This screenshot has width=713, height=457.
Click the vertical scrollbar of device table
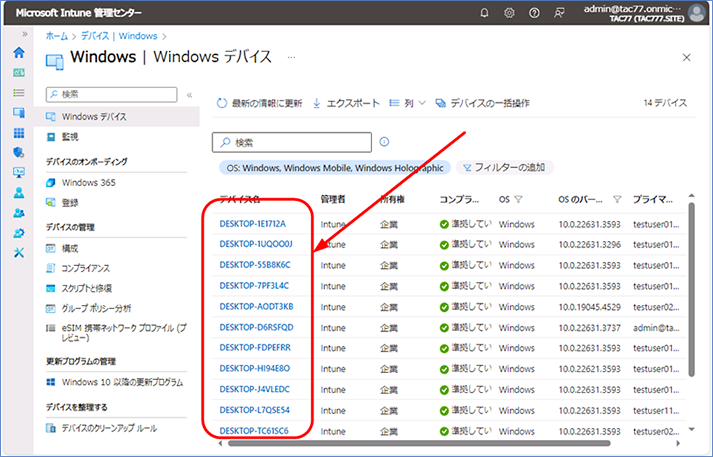click(692, 289)
